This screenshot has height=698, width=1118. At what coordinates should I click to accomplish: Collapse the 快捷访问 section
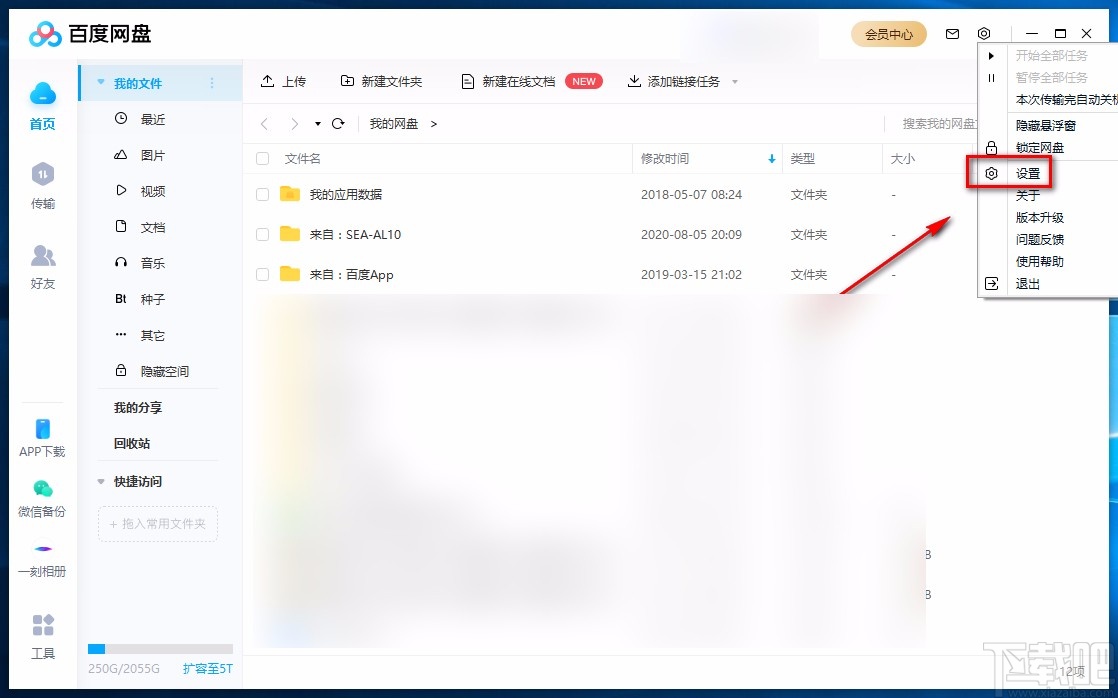coord(100,481)
